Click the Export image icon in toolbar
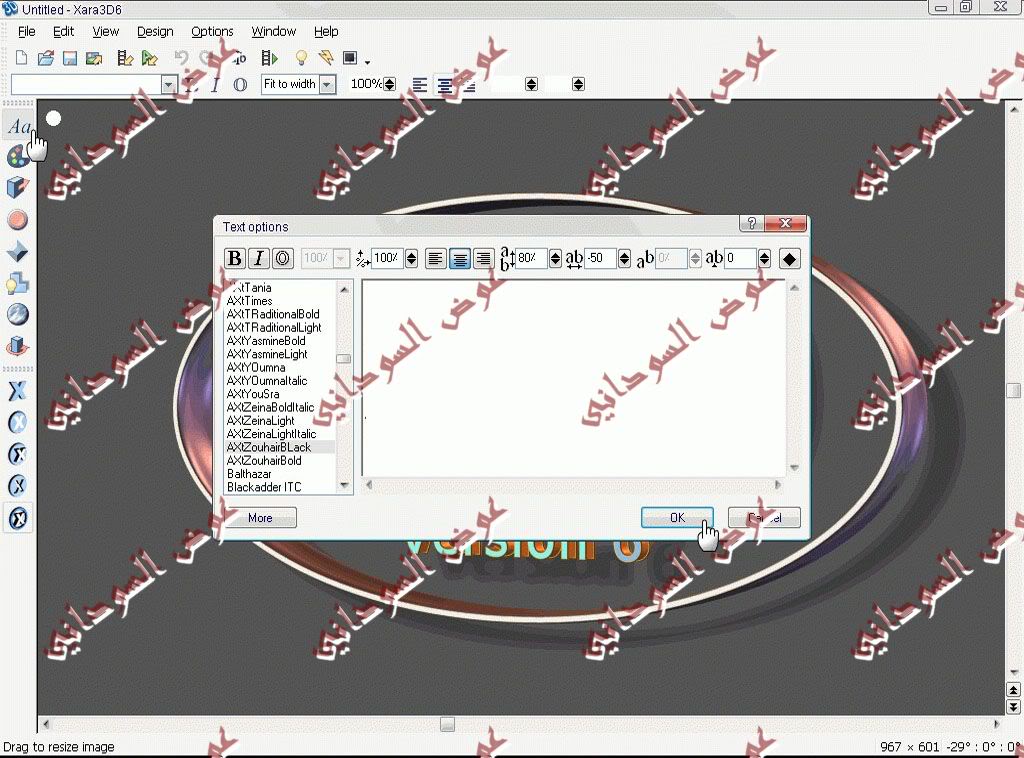Image resolution: width=1024 pixels, height=758 pixels. (94, 58)
